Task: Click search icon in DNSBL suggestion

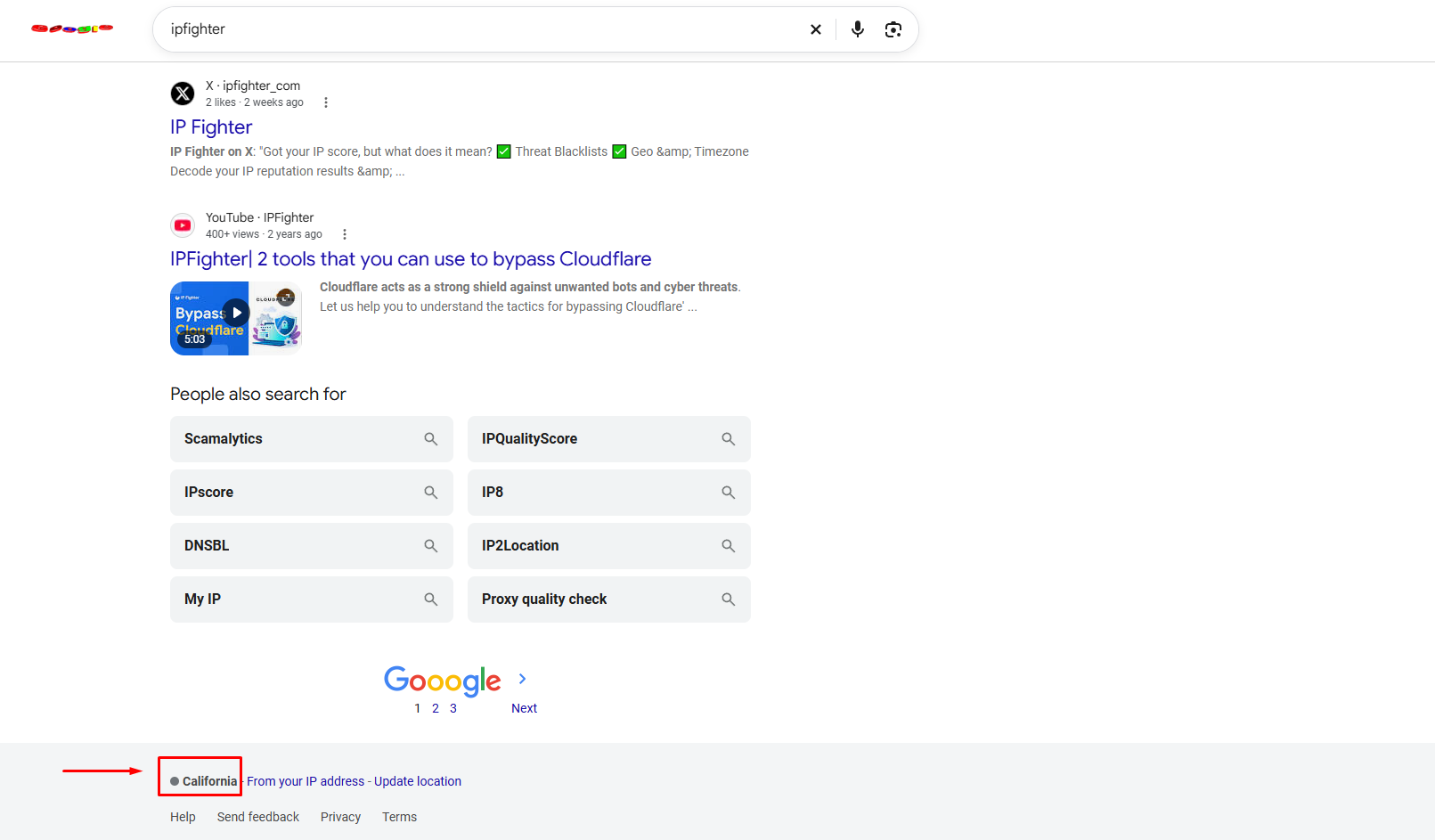Action: (431, 546)
